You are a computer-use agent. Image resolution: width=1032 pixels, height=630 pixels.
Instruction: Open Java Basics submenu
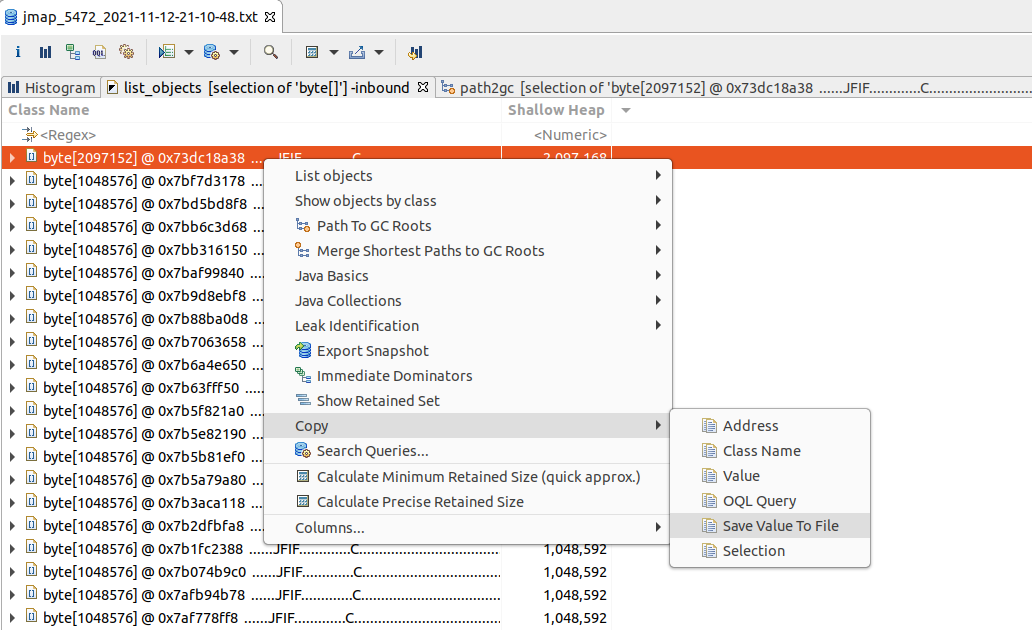[468, 276]
